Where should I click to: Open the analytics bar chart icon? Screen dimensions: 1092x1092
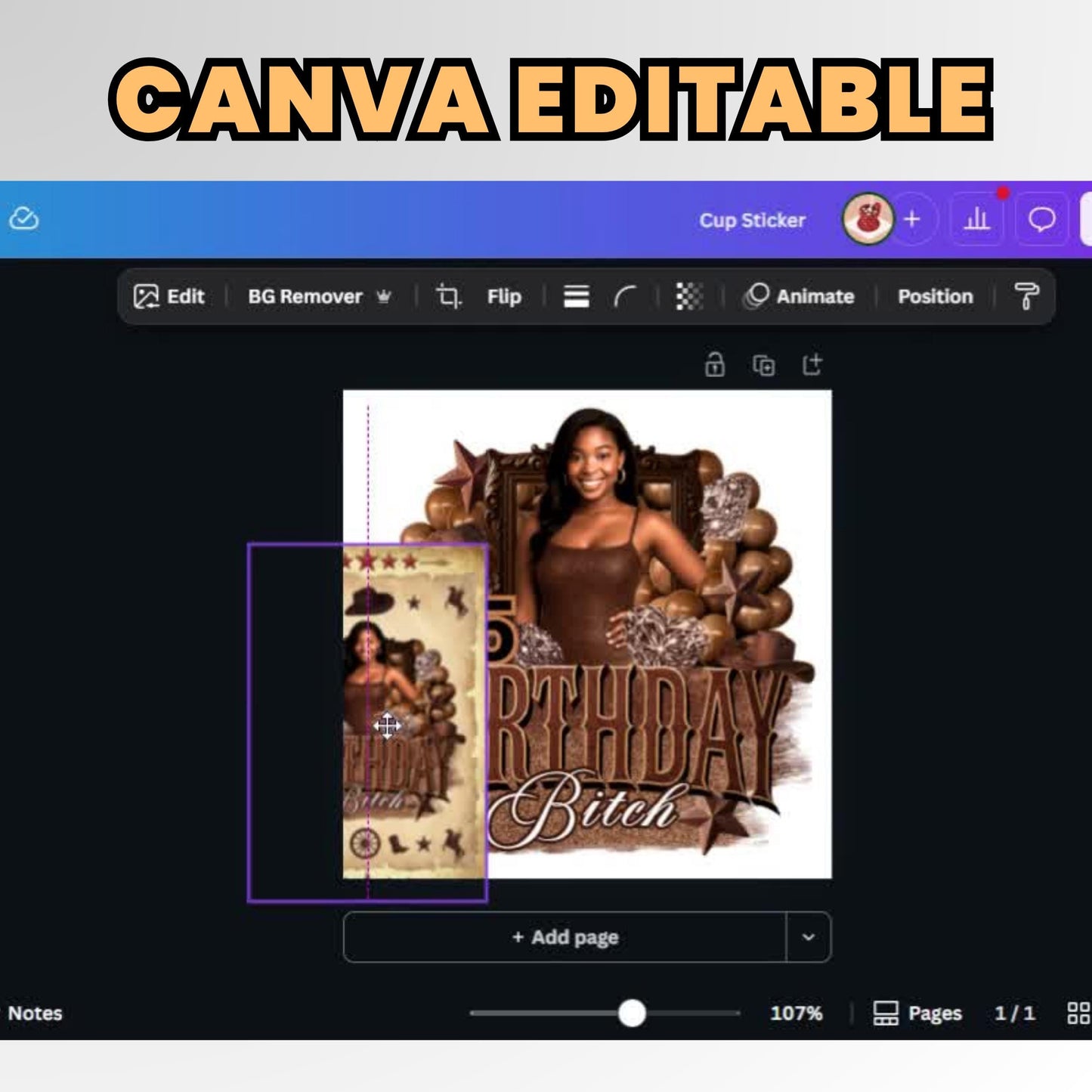click(976, 220)
